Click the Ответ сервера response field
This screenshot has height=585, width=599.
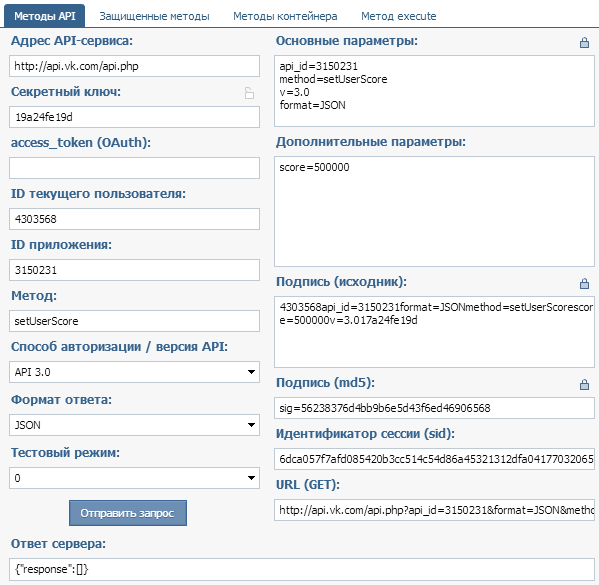coord(302,569)
